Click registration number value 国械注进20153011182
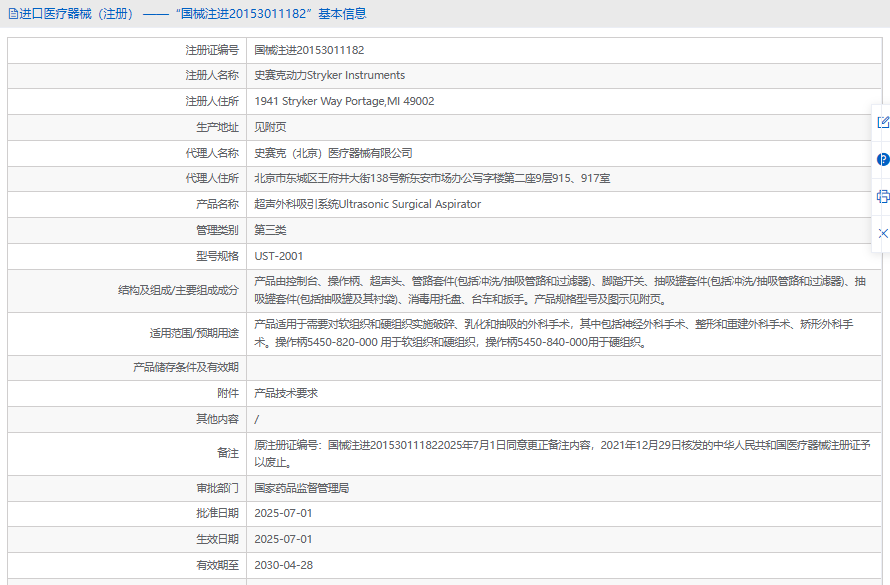 coord(309,50)
